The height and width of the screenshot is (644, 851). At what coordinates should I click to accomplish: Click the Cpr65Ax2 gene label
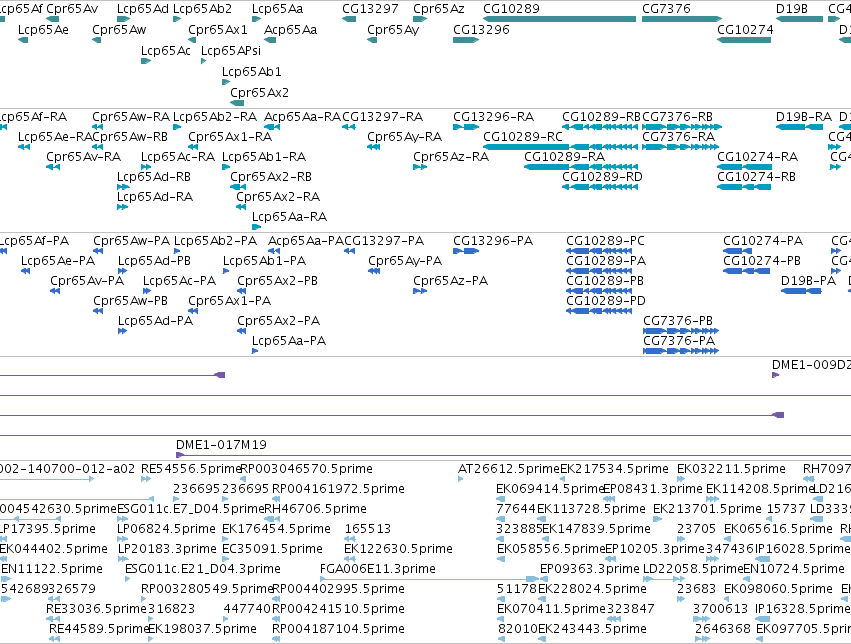point(259,92)
